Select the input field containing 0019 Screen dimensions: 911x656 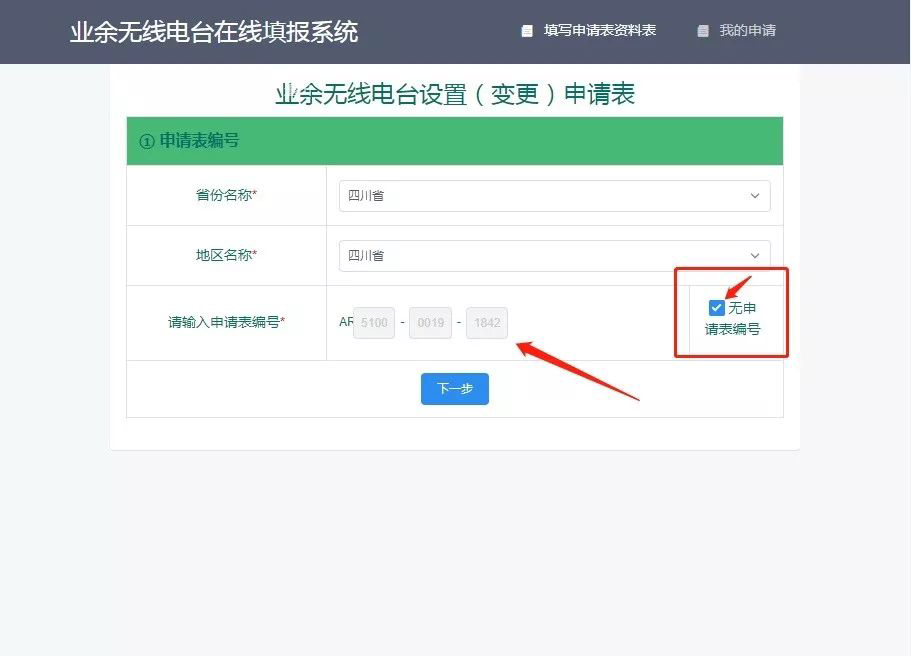coord(430,323)
